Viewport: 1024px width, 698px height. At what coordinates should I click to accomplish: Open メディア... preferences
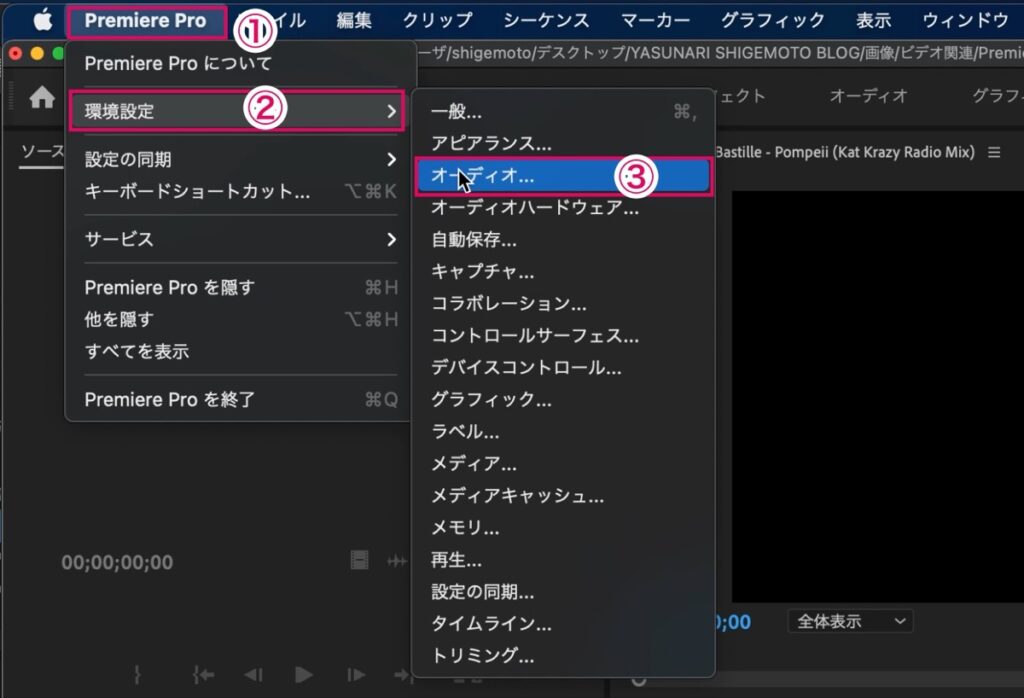564,464
